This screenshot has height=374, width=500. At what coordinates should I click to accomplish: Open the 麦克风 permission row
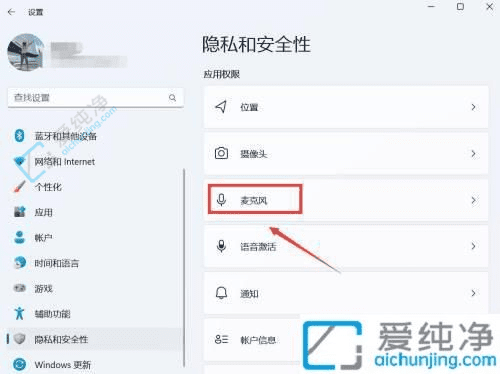pyautogui.click(x=346, y=200)
